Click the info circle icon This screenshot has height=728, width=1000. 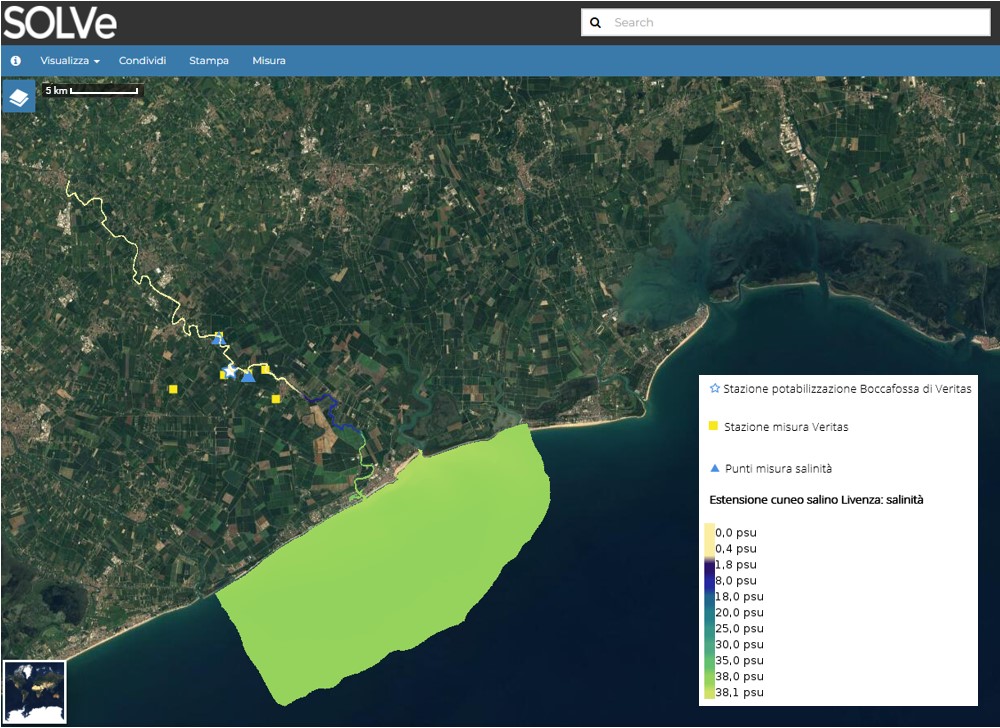(x=16, y=61)
